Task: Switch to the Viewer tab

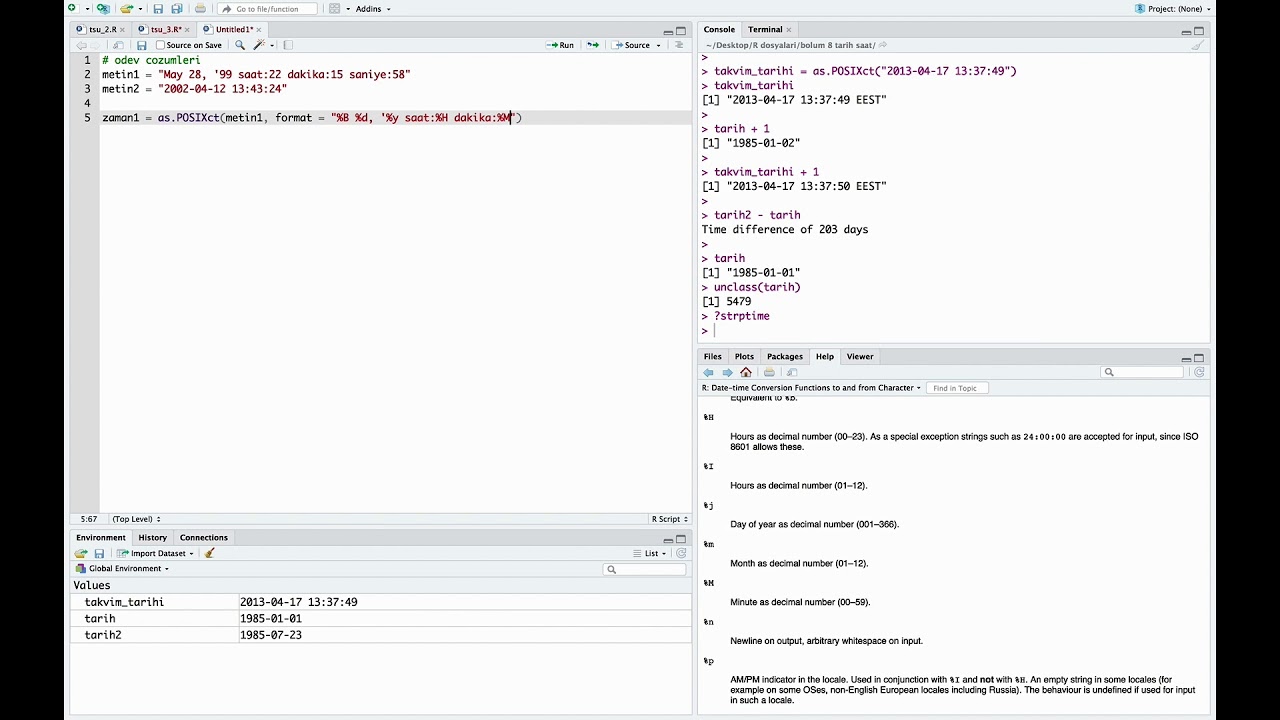Action: (x=860, y=357)
